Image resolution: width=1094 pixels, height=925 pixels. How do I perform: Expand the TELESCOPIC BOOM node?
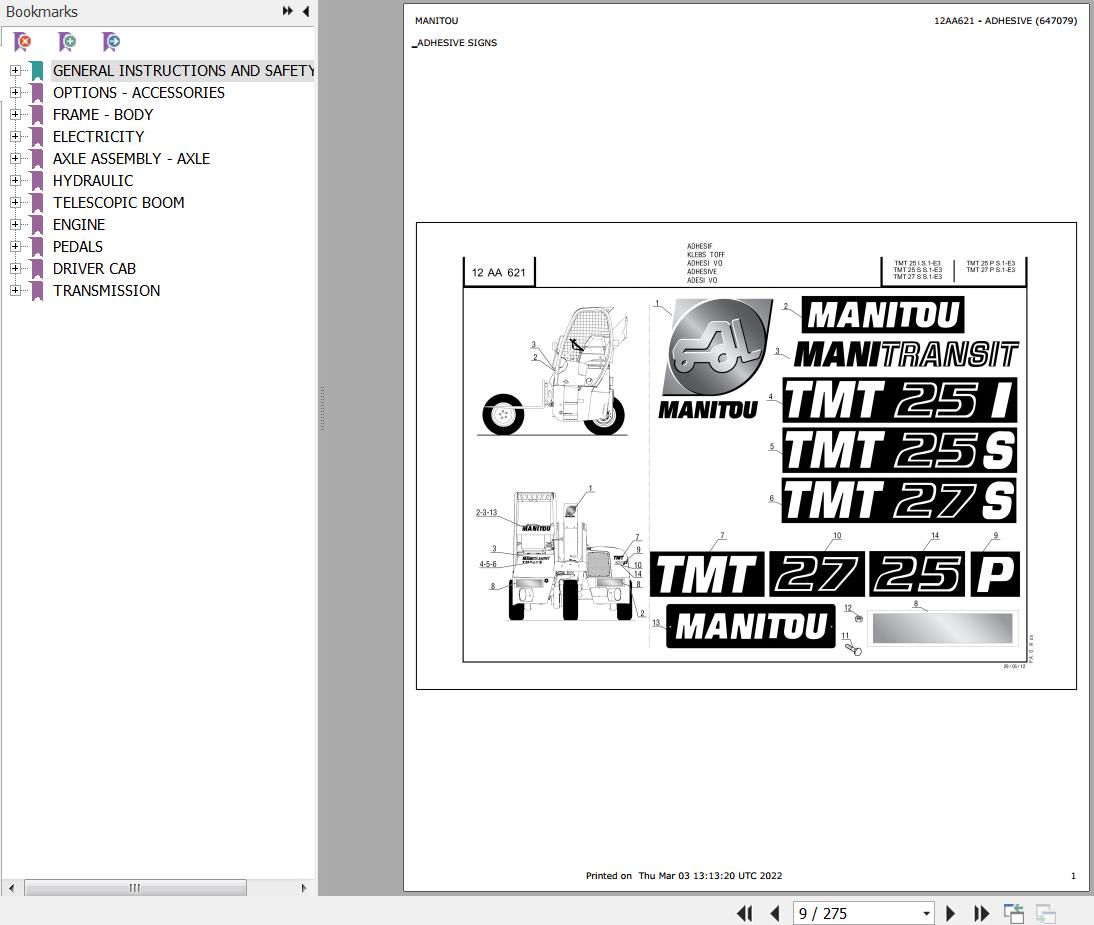click(x=15, y=202)
